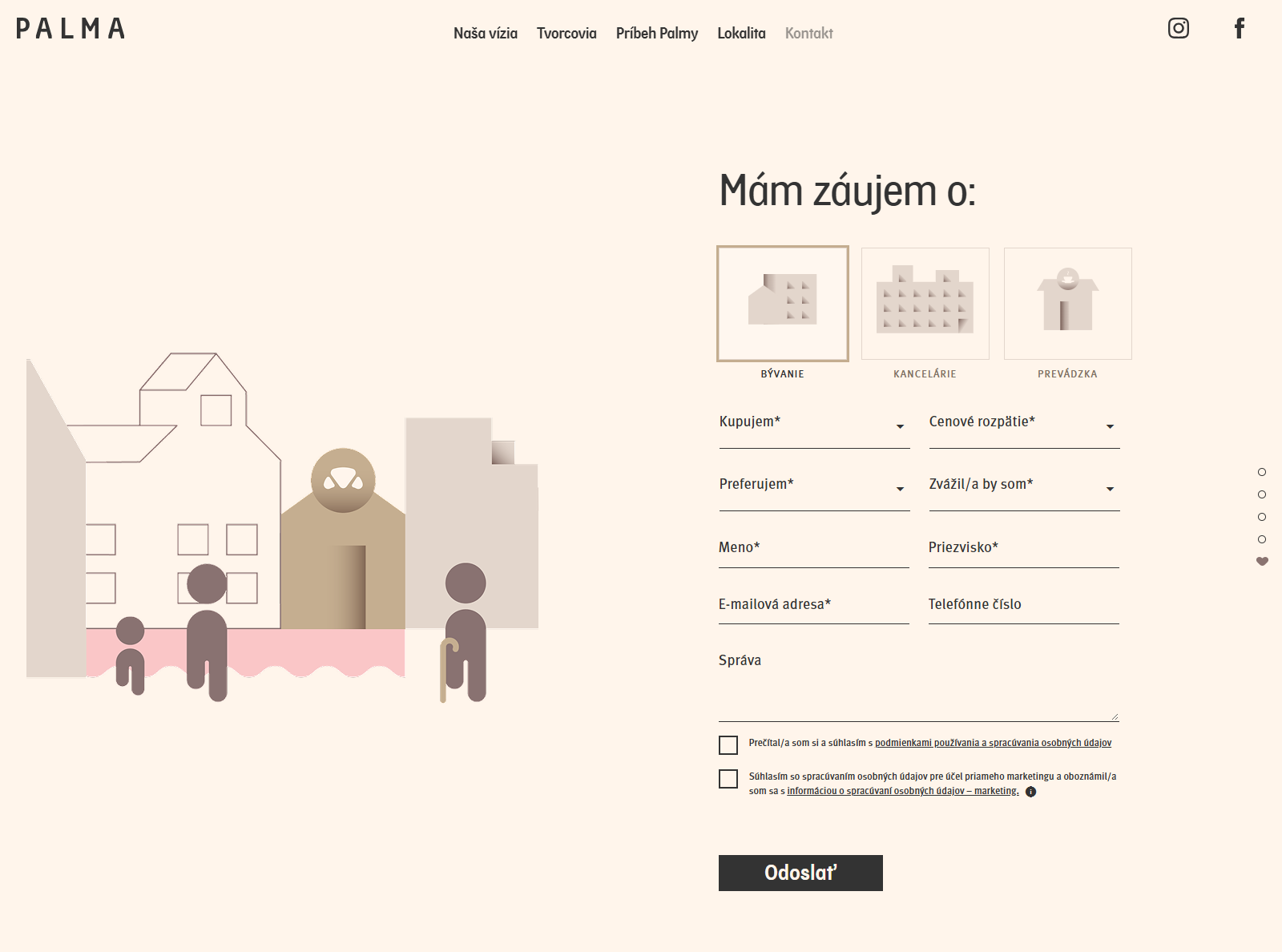Viewport: 1282px width, 952px height.
Task: Open the Lokalita menu item
Action: pyautogui.click(x=741, y=33)
